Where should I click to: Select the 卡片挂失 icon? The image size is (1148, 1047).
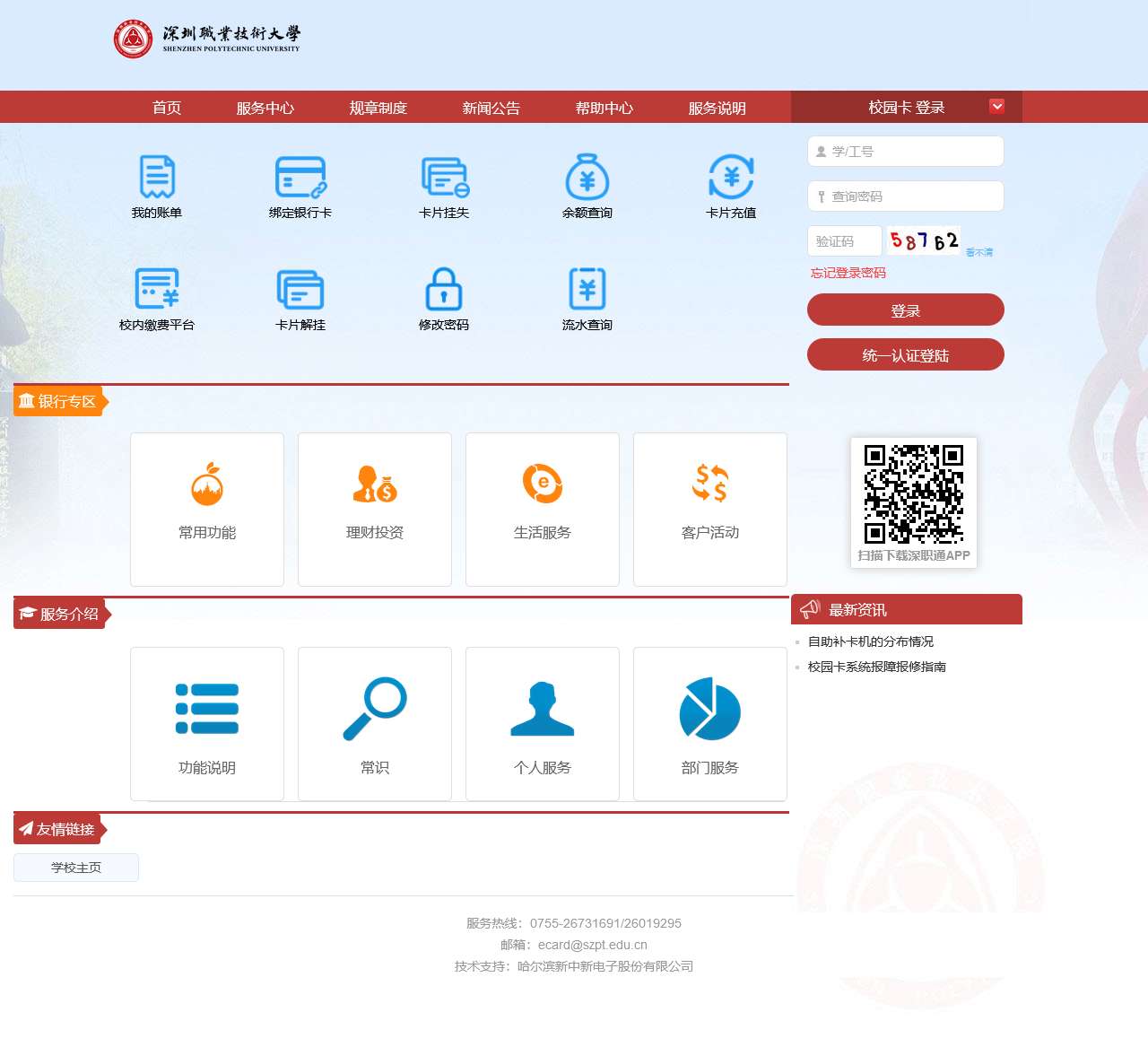tap(445, 177)
